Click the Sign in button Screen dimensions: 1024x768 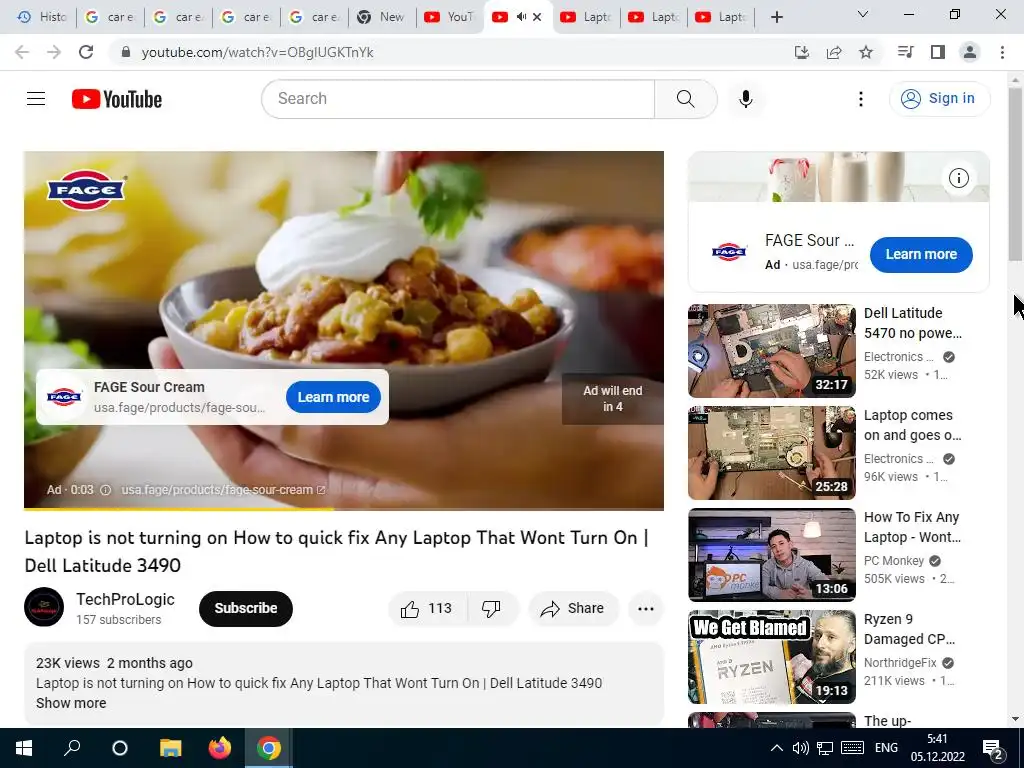[939, 99]
